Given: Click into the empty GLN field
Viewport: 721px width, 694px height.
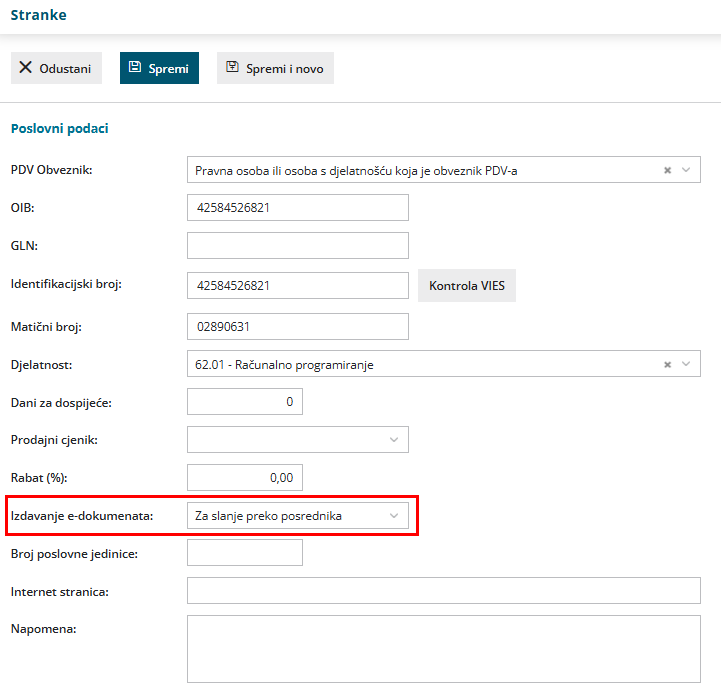Looking at the screenshot, I should pyautogui.click(x=298, y=246).
